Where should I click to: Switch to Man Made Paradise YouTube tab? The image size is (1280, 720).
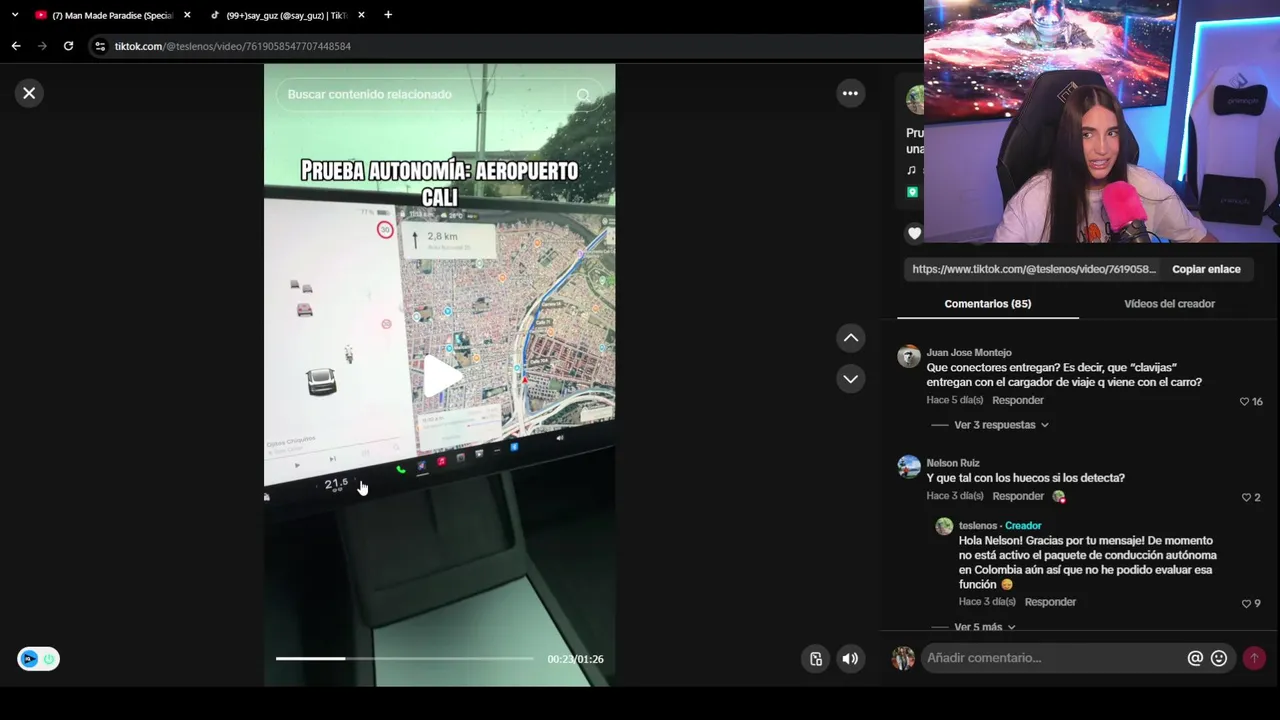click(111, 15)
